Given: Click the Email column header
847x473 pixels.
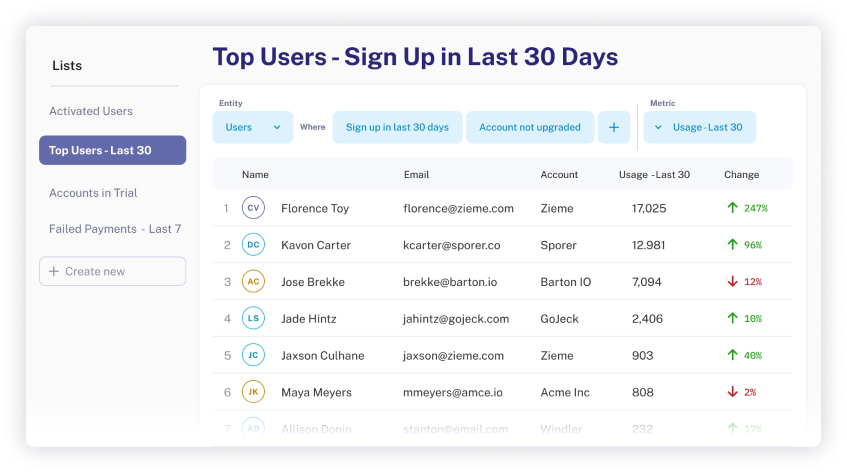Looking at the screenshot, I should (416, 174).
